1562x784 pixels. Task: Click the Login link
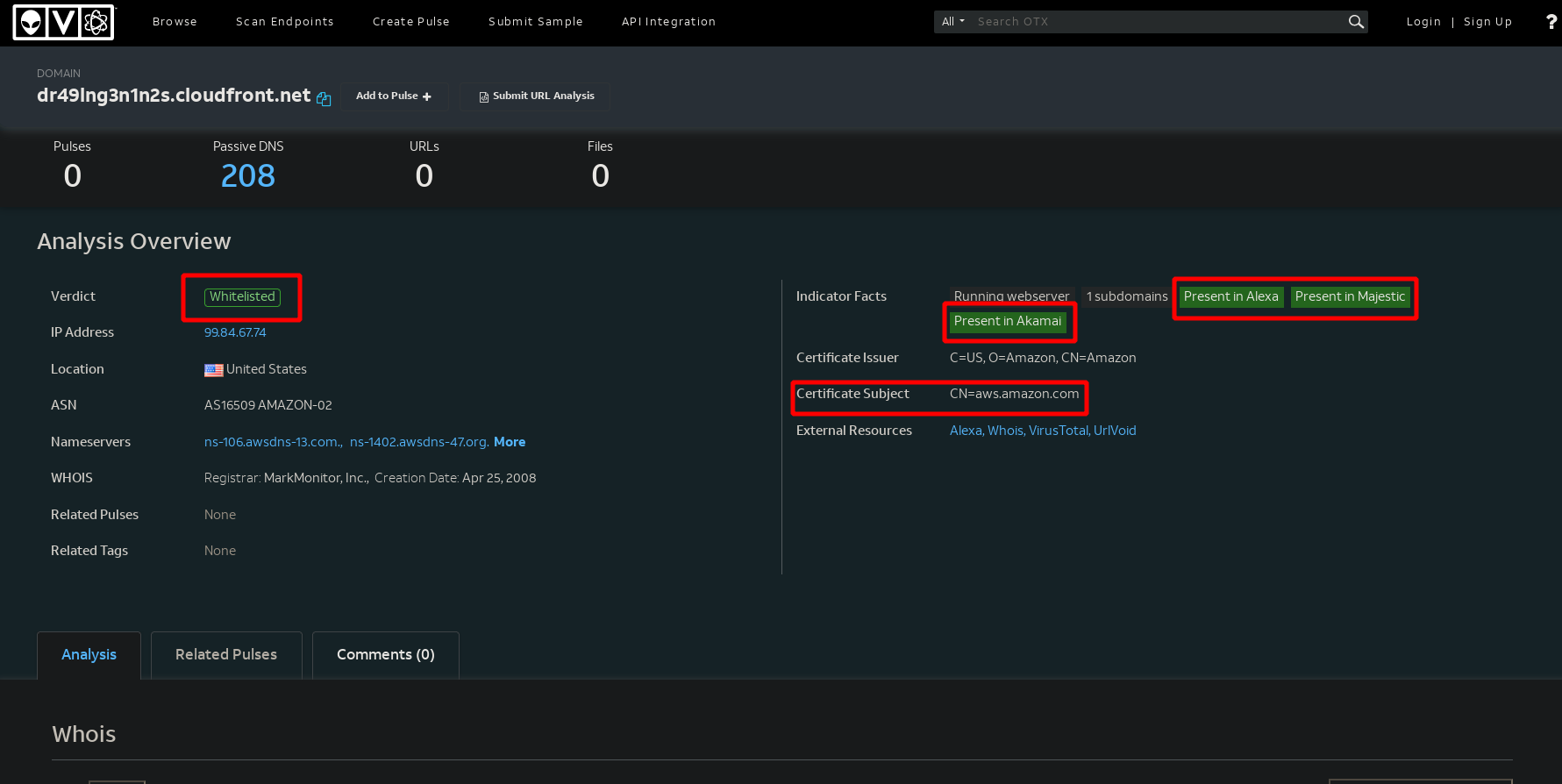1423,22
